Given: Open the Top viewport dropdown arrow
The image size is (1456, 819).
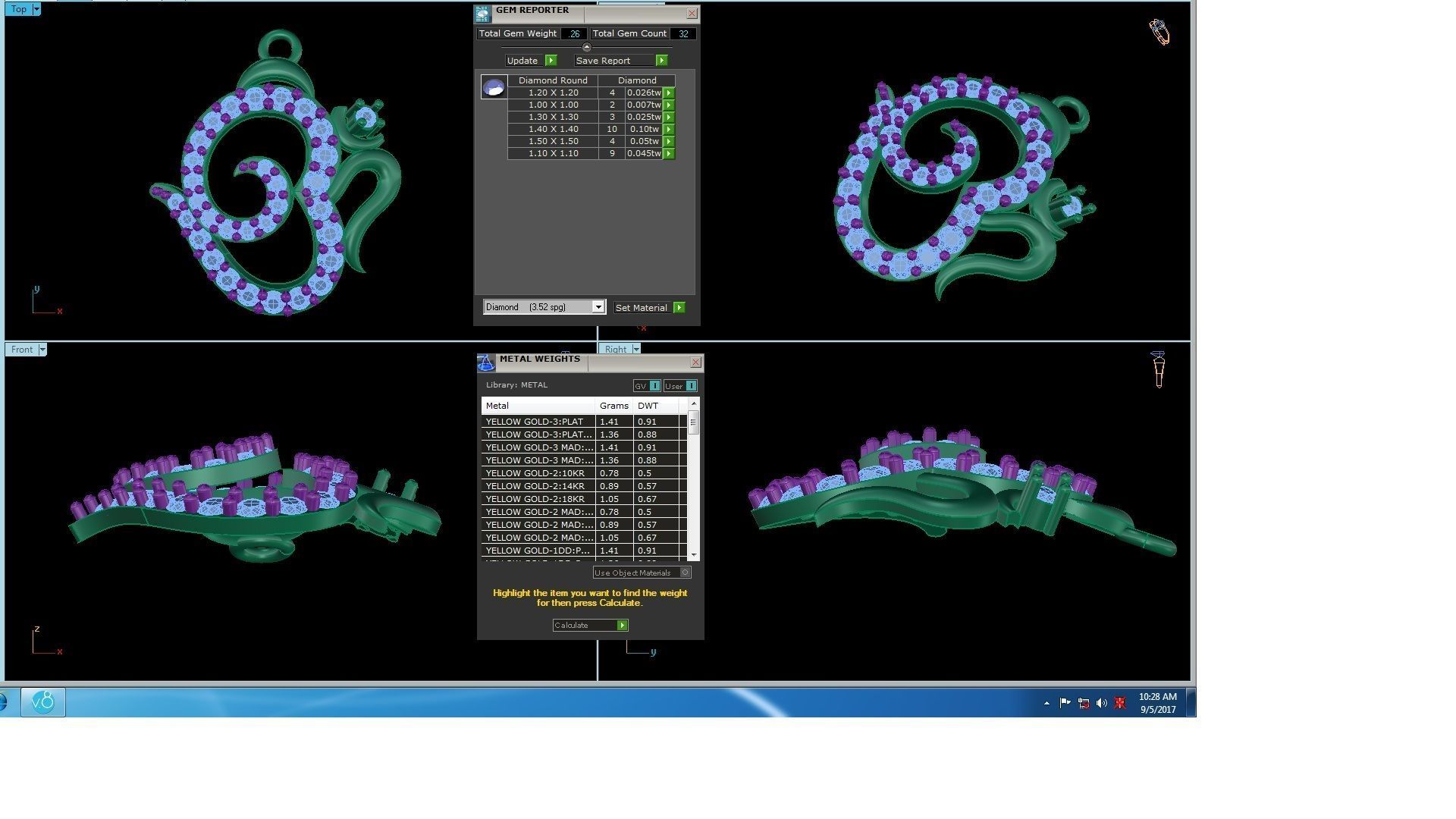Looking at the screenshot, I should point(36,9).
